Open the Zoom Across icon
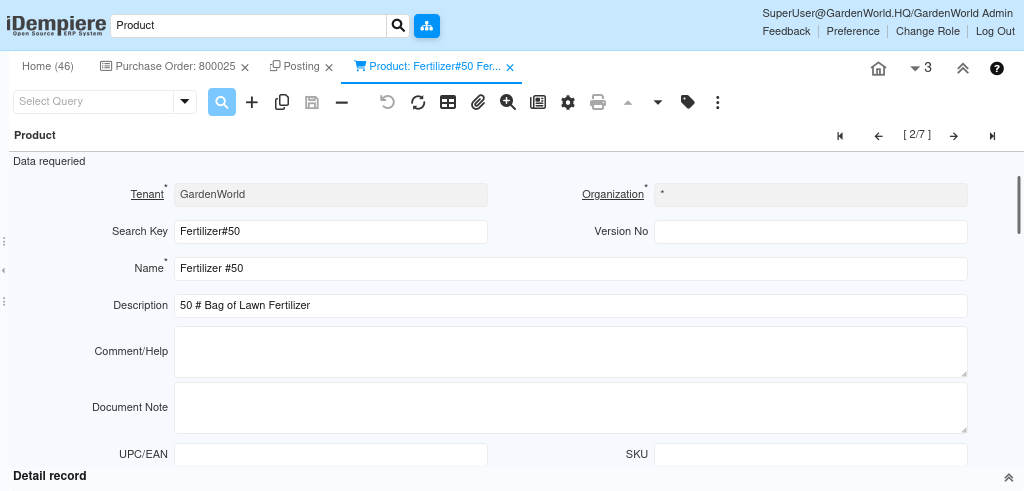 click(508, 102)
